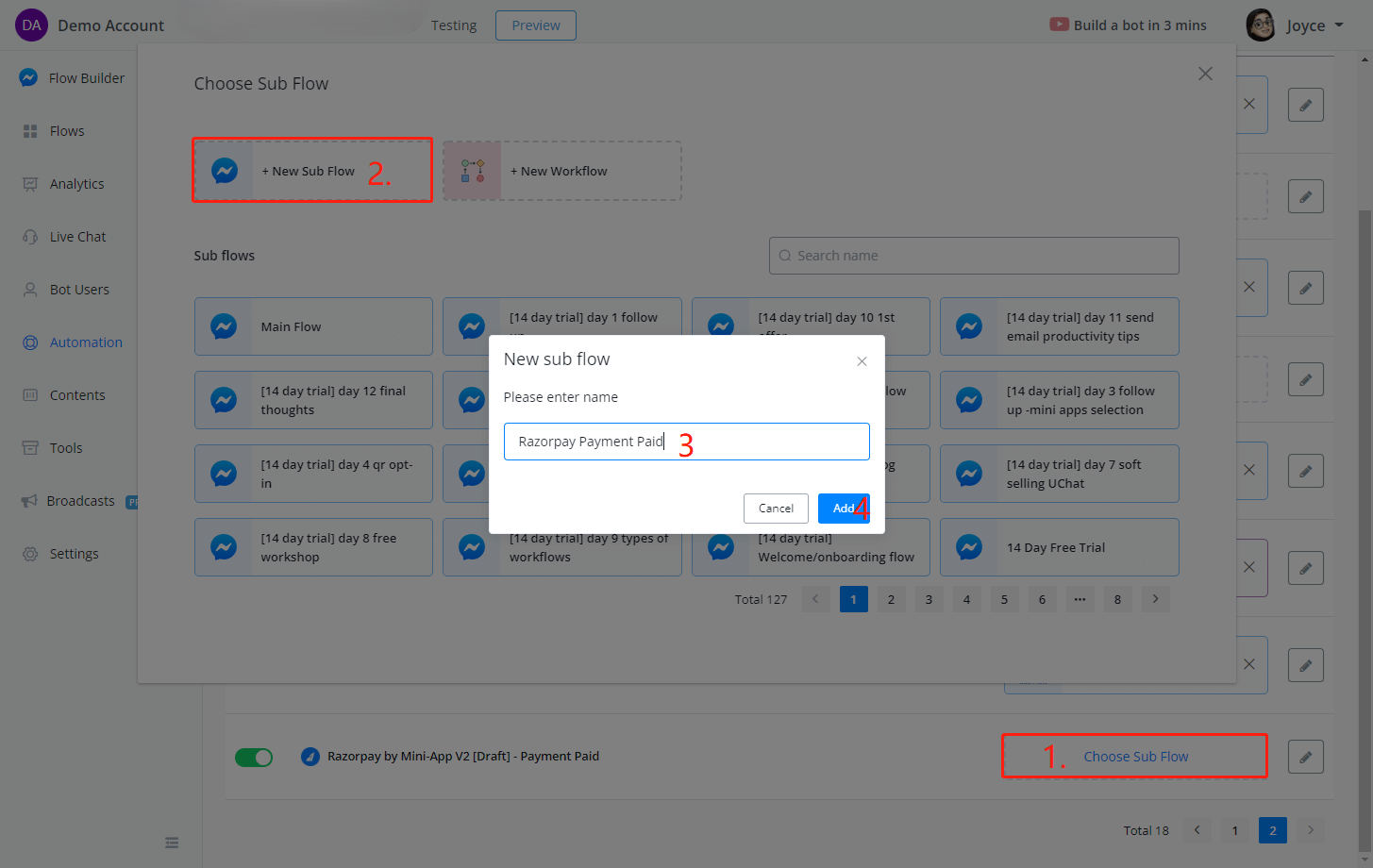Viewport: 1373px width, 868px height.
Task: Open Settings in sidebar
Action: pos(61,554)
